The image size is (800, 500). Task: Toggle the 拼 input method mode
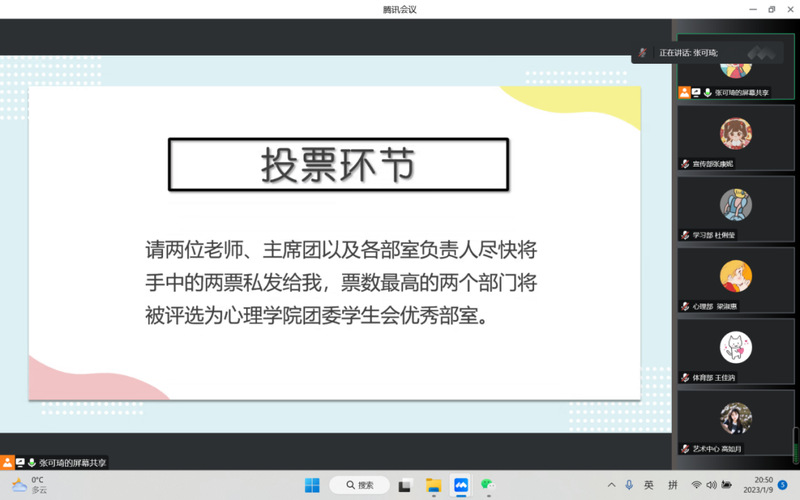pyautogui.click(x=673, y=485)
